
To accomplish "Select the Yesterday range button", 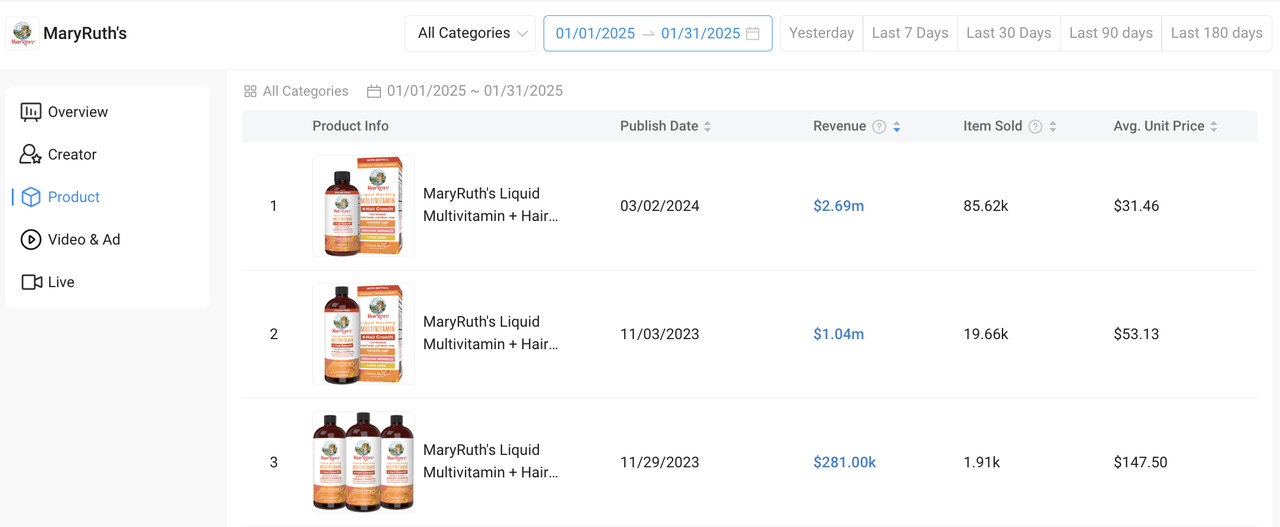I will click(x=821, y=33).
